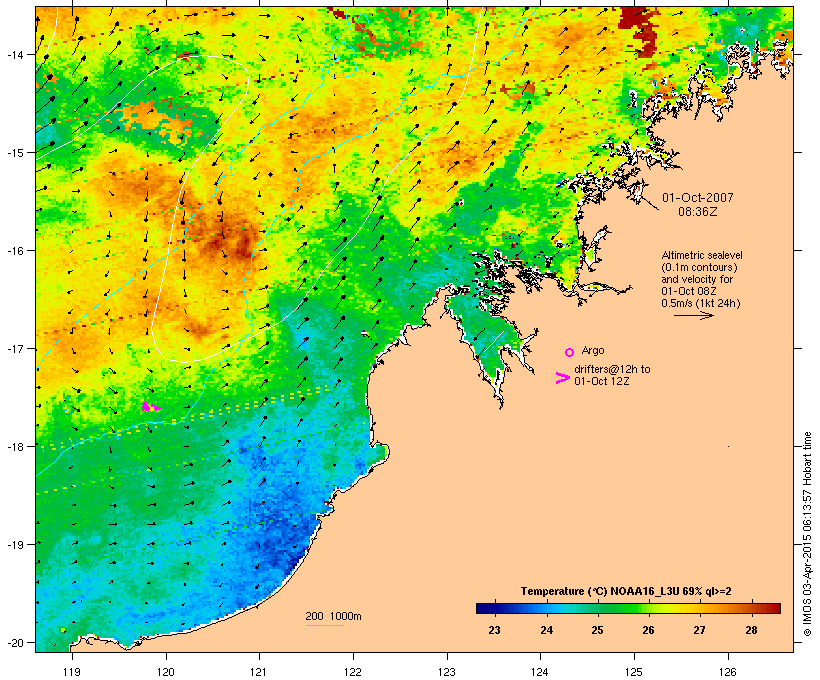Click the colorbar tick label 28
820x680 pixels.
[751, 630]
